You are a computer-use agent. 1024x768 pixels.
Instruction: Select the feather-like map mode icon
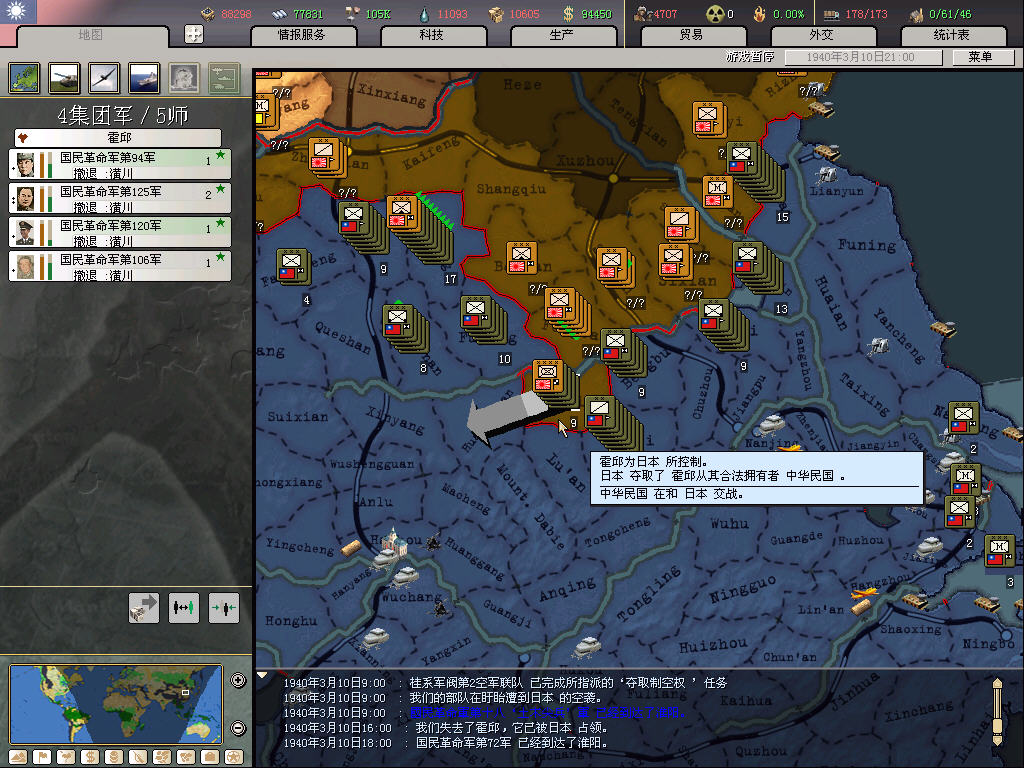(138, 758)
